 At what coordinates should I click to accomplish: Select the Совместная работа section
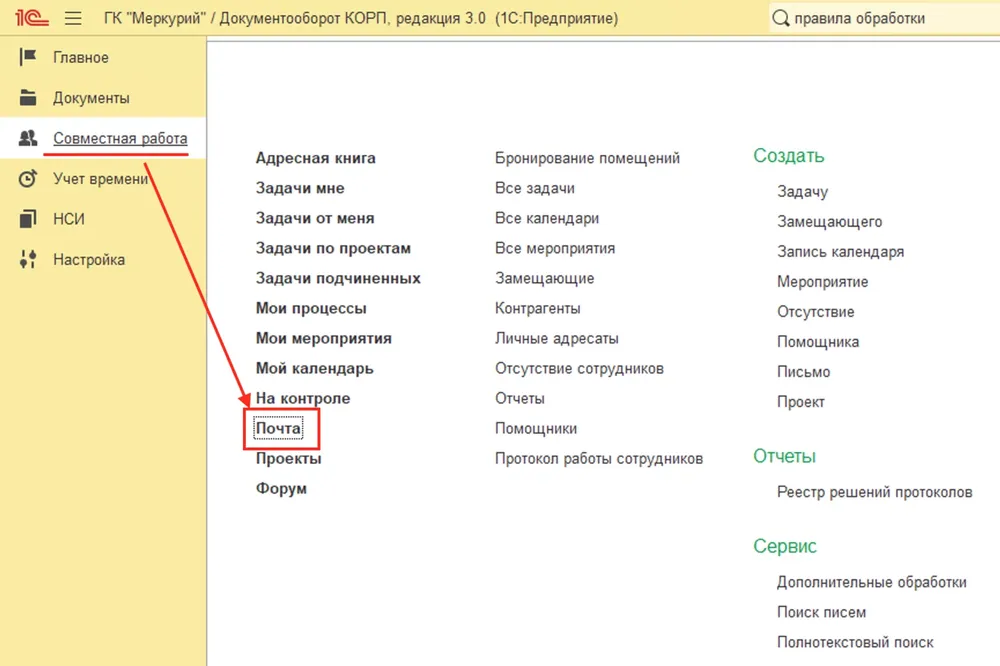120,138
